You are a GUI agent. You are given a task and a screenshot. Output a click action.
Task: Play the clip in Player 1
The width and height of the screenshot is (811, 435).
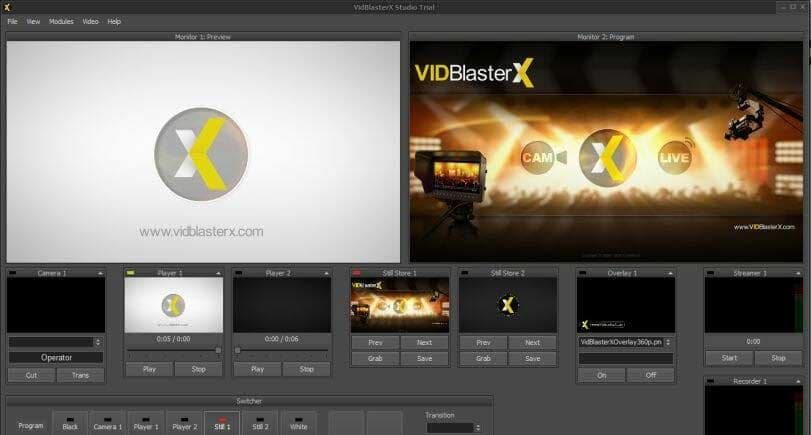(x=149, y=369)
